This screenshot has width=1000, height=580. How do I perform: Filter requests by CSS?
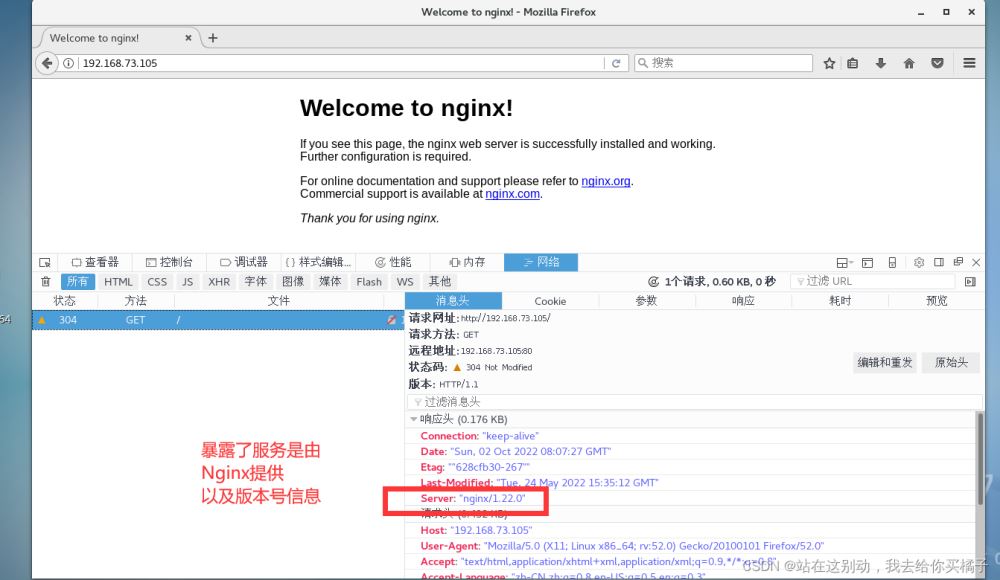[x=157, y=281]
